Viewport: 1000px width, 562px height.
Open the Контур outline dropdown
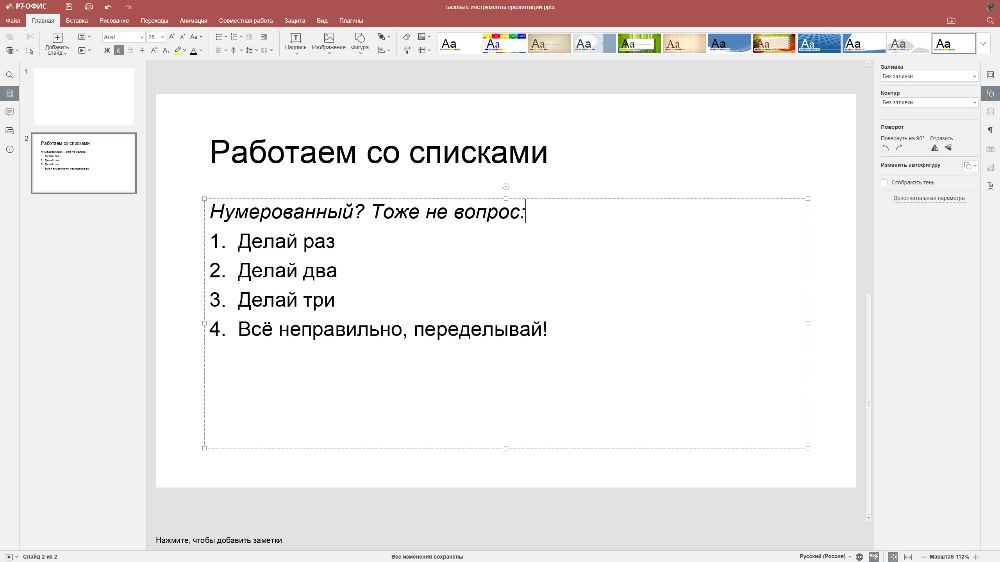(928, 101)
